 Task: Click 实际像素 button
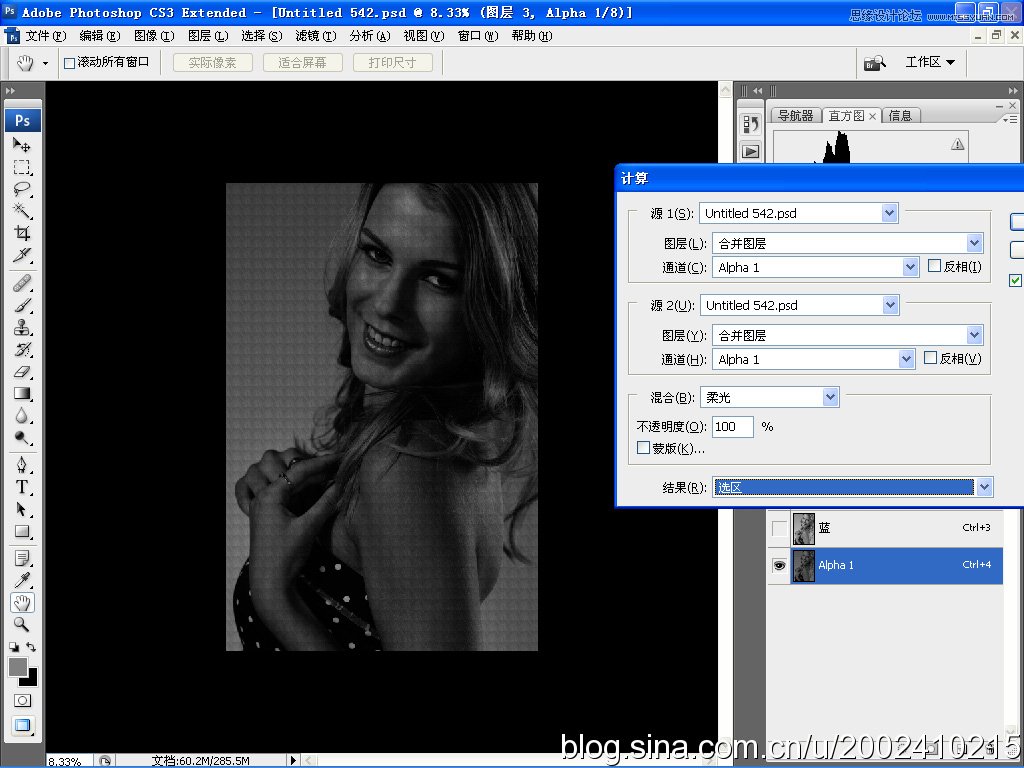coord(212,63)
